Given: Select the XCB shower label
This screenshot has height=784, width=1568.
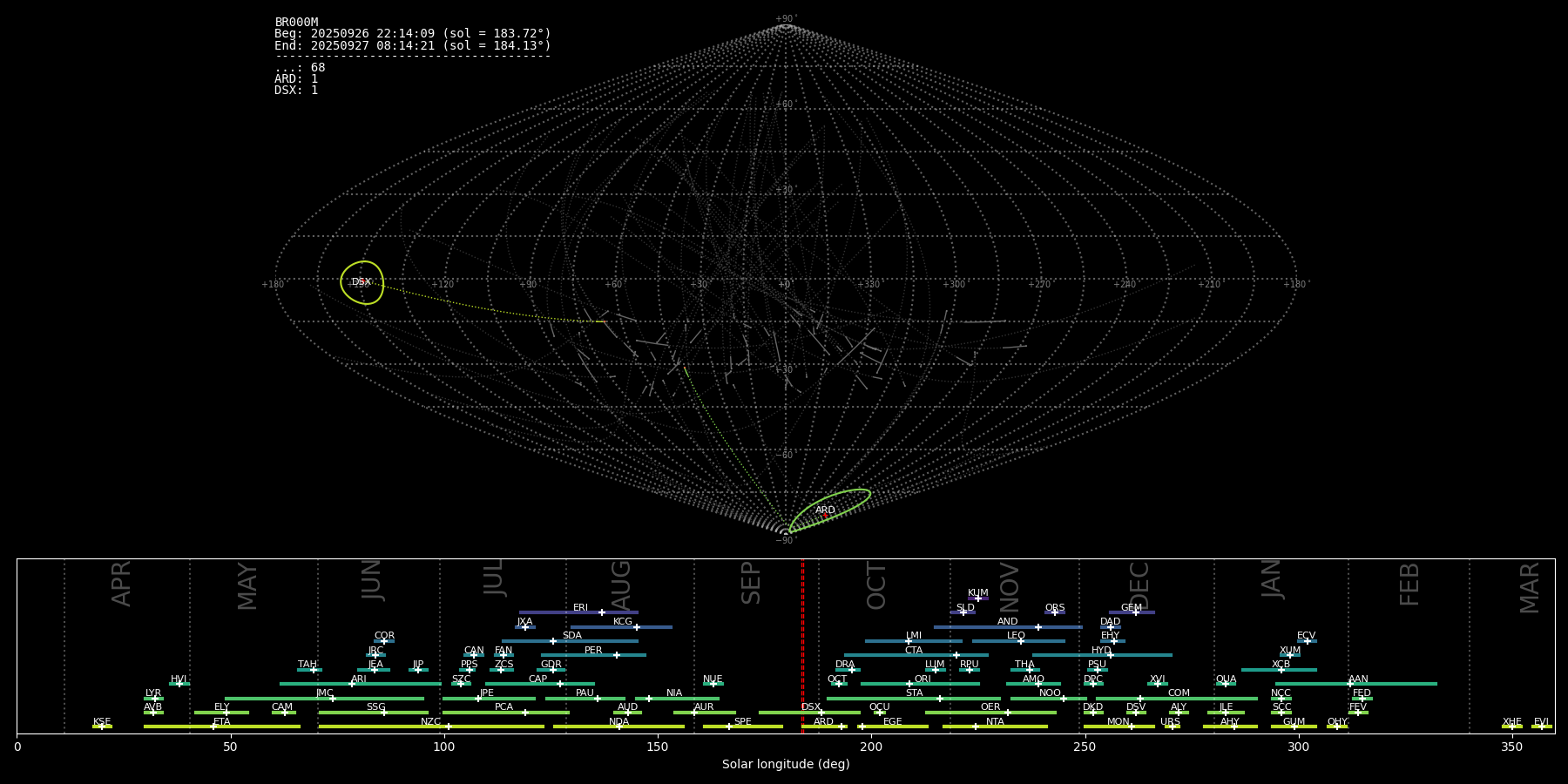Looking at the screenshot, I should click(x=1281, y=665).
